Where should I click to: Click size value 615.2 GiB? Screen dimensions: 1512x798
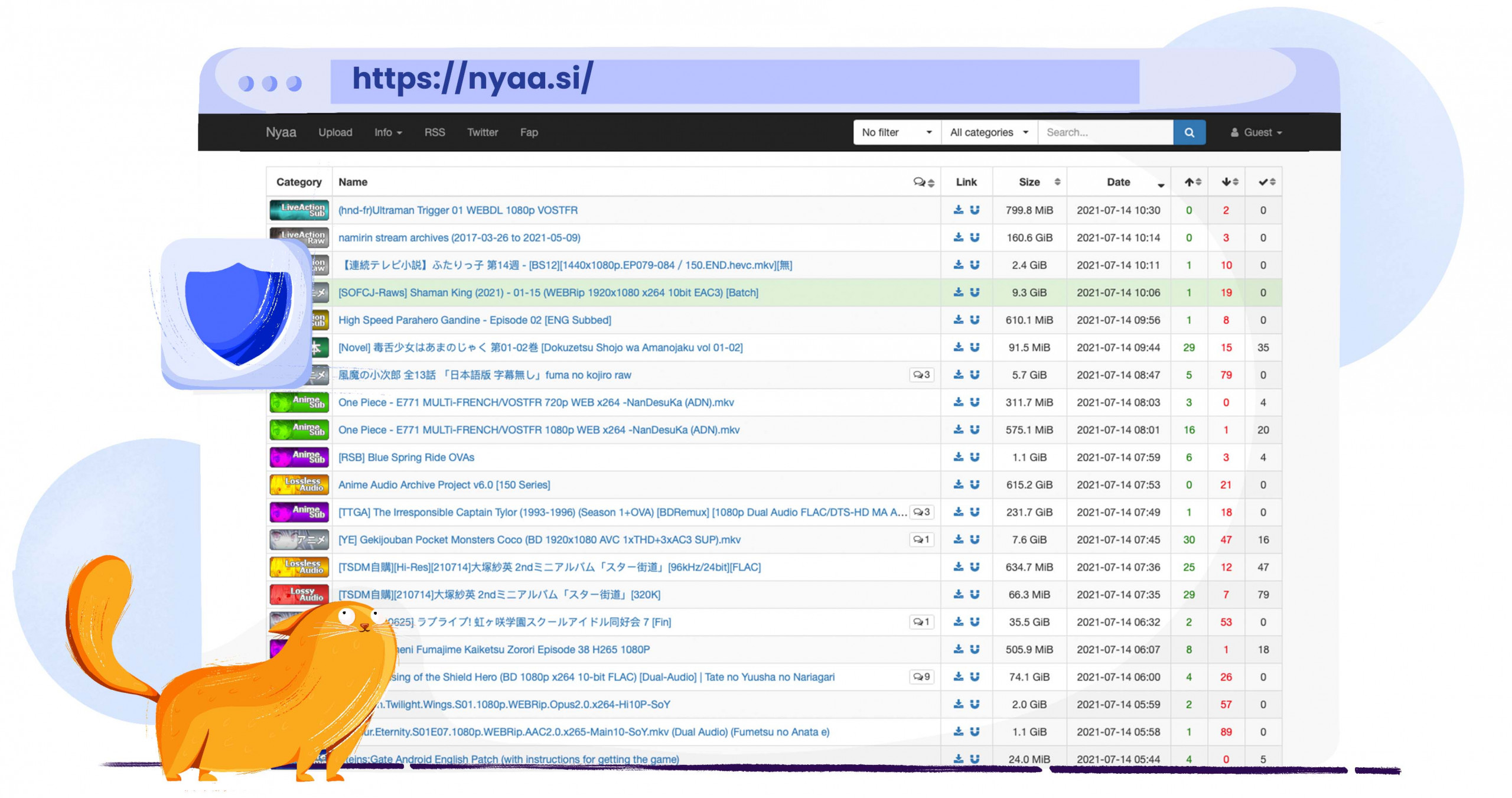1029,484
